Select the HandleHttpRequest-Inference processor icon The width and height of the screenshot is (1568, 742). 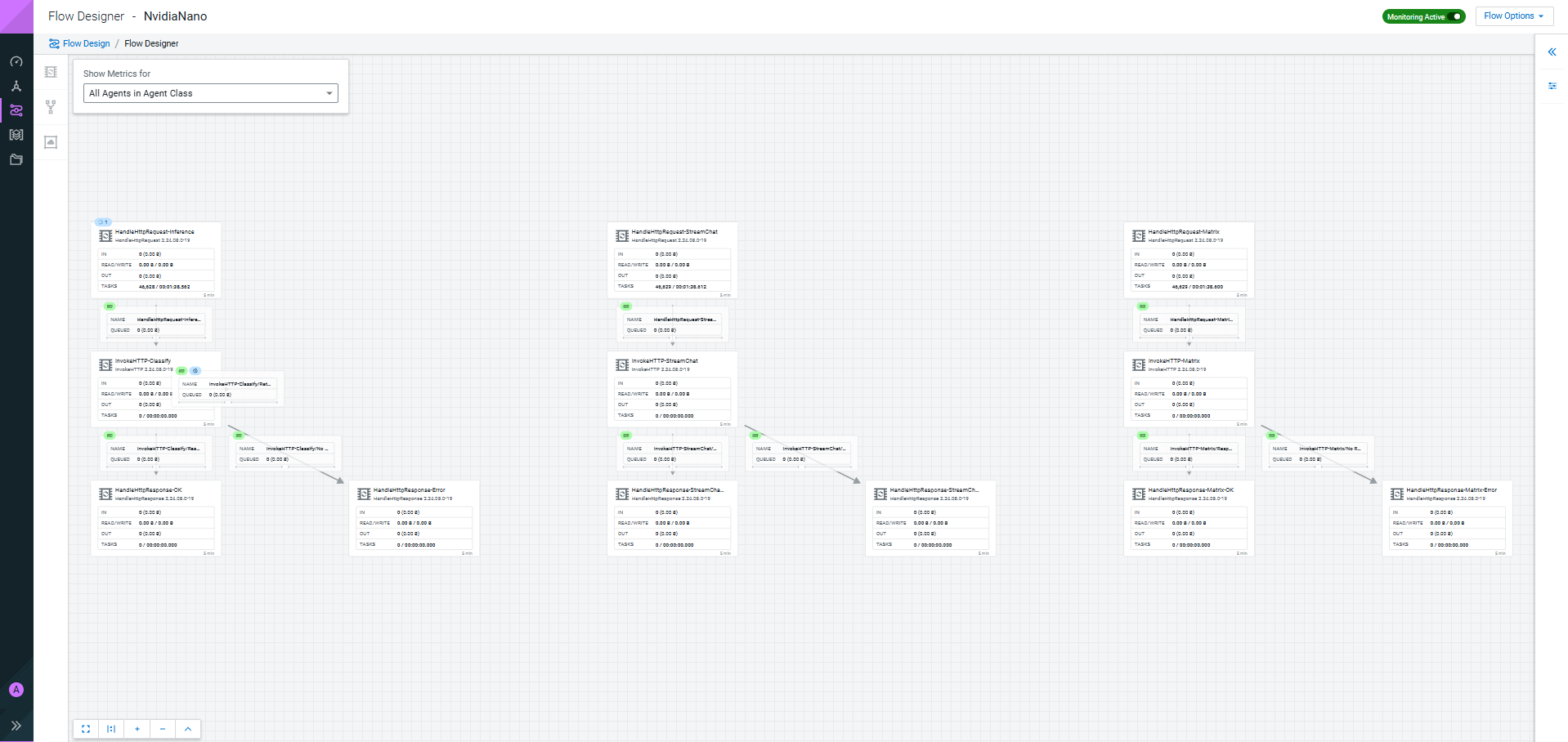coord(105,236)
